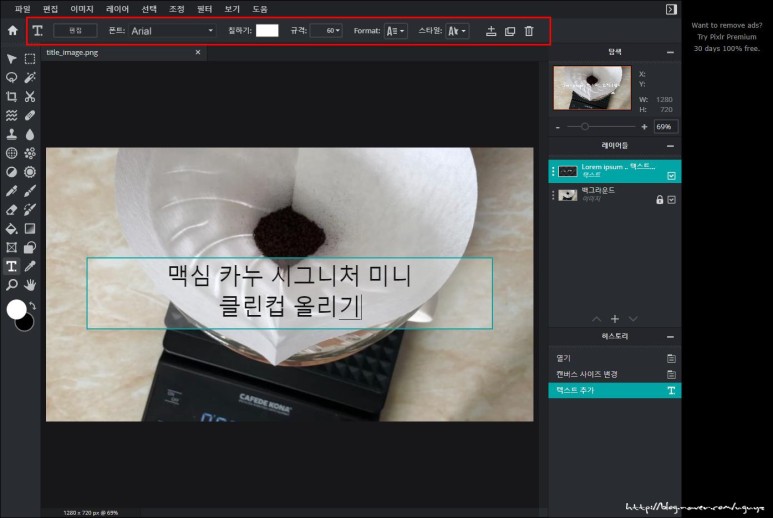Select the Heal bandage tool

tap(30, 115)
